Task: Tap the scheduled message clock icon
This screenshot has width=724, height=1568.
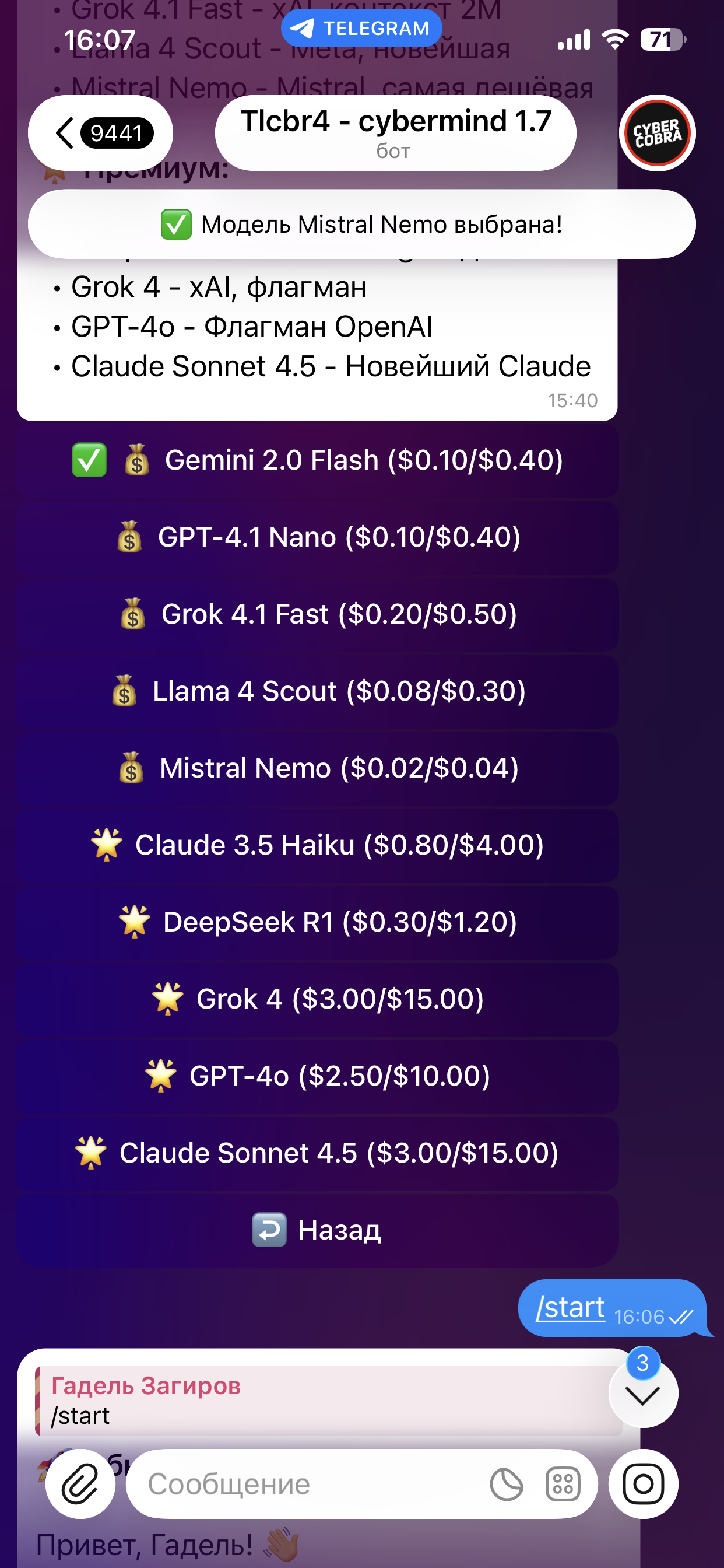Action: (506, 1485)
